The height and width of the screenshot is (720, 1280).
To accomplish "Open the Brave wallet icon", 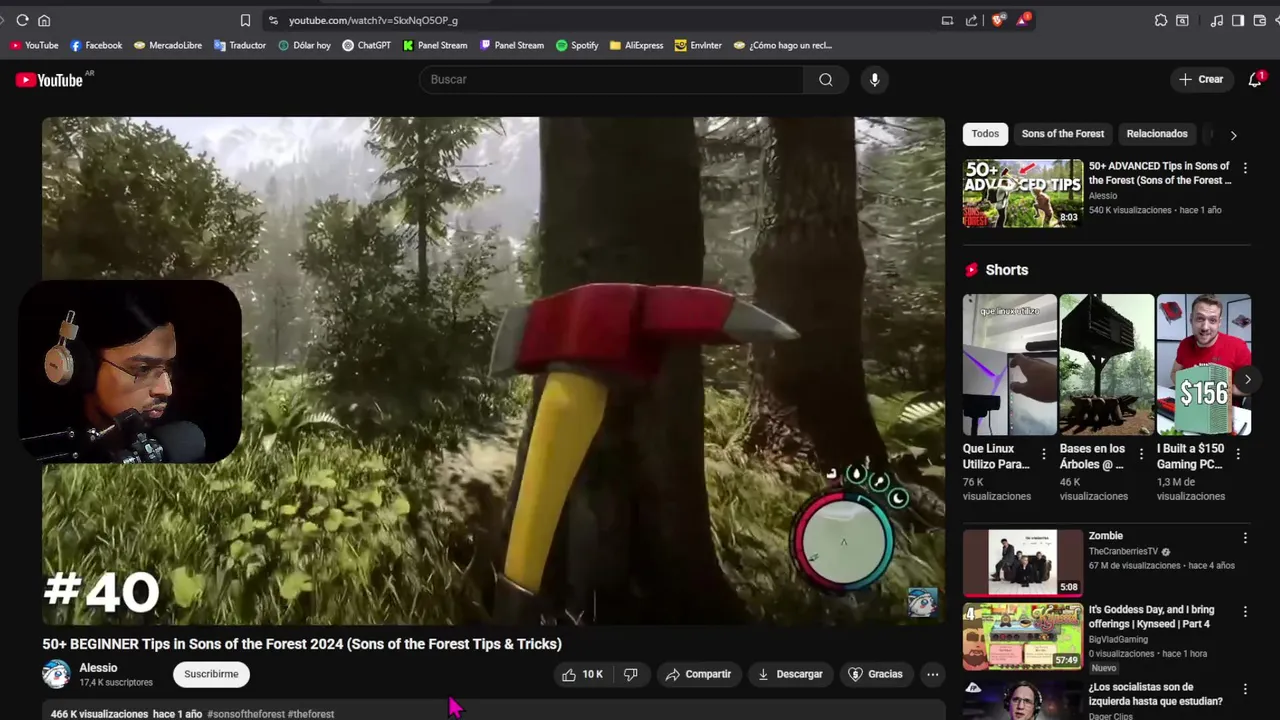I will (1259, 20).
